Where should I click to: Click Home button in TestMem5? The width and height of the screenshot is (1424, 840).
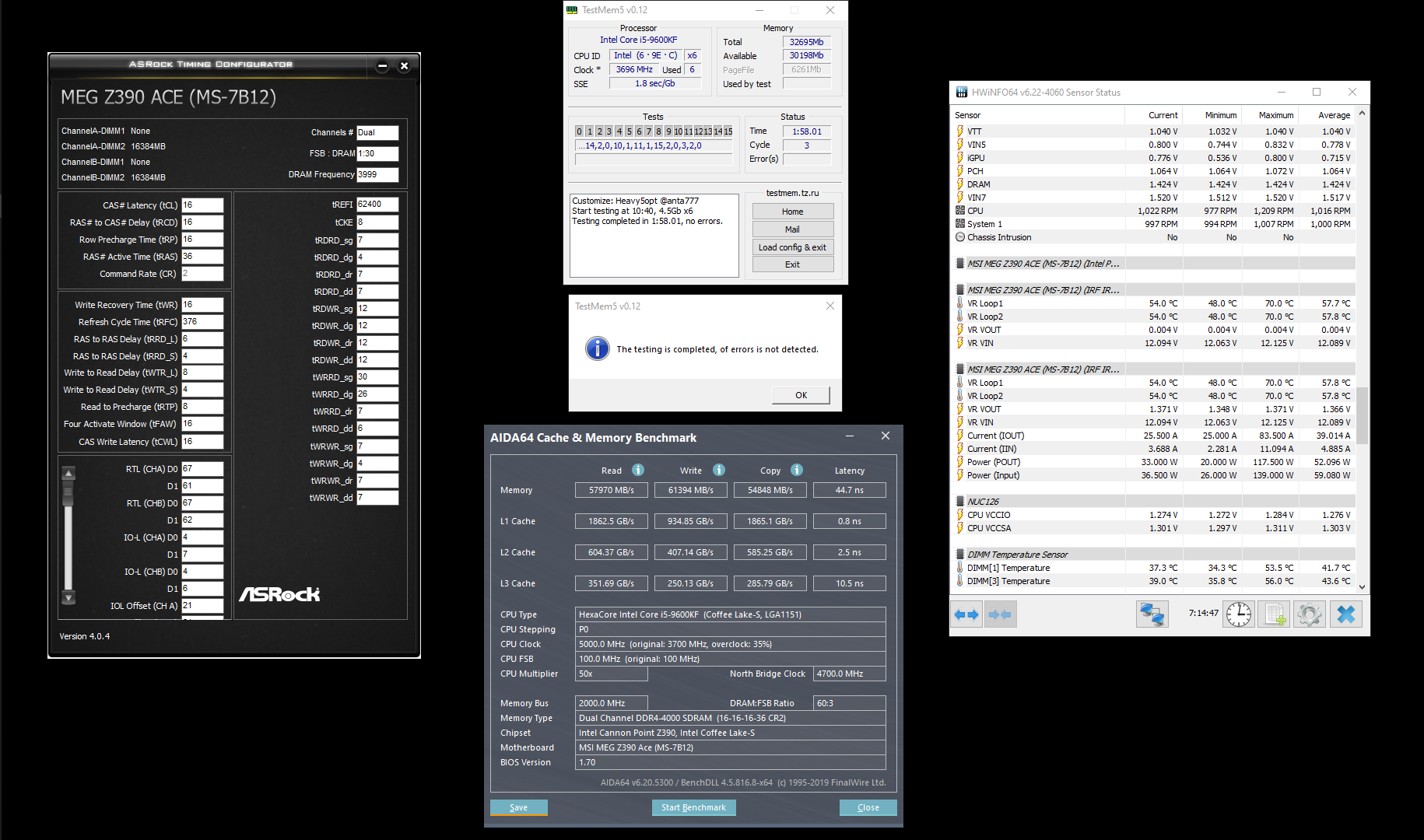[x=793, y=212]
